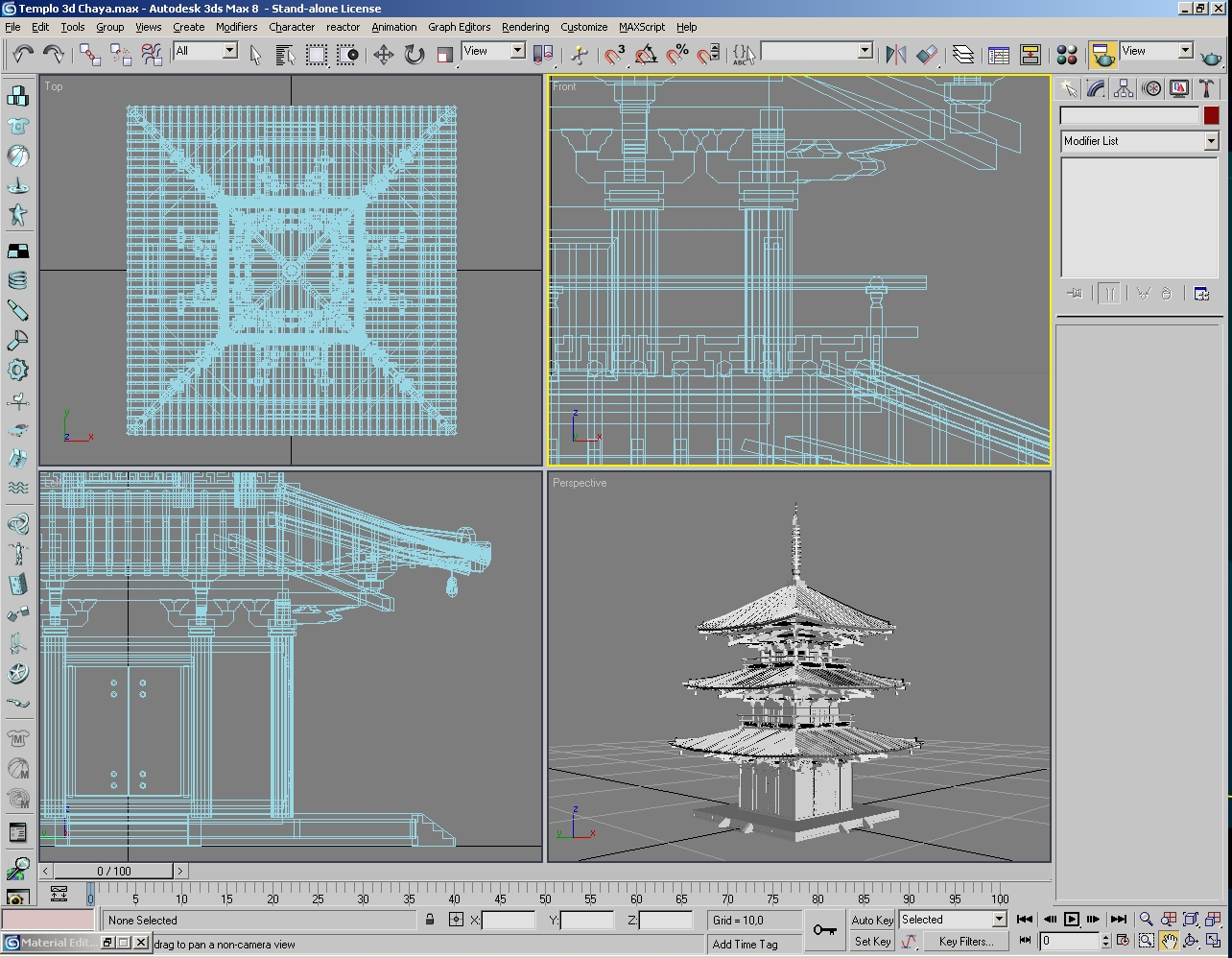This screenshot has height=958, width=1232.
Task: Open the selection filter All dropdown
Action: pyautogui.click(x=205, y=51)
